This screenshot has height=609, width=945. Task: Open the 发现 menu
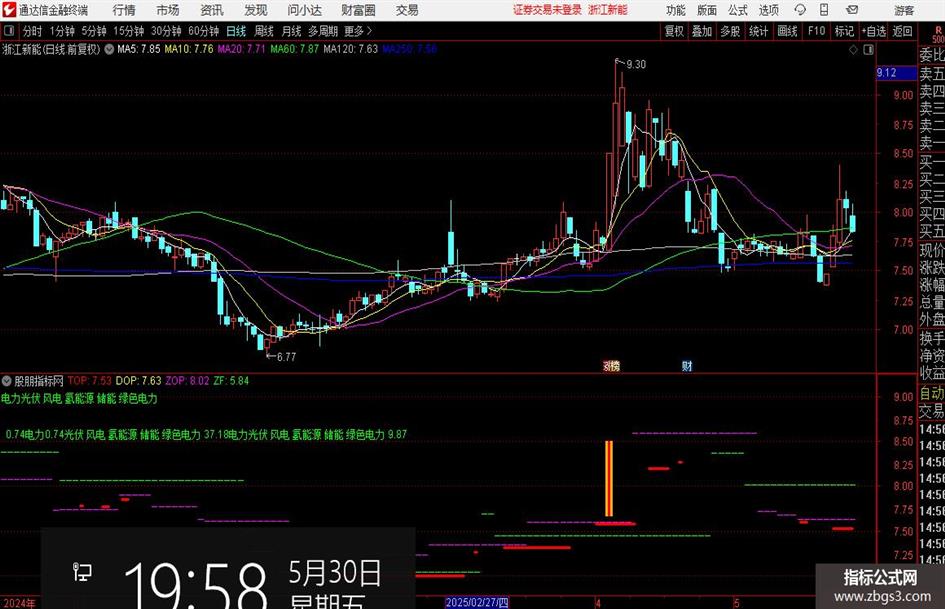(256, 10)
